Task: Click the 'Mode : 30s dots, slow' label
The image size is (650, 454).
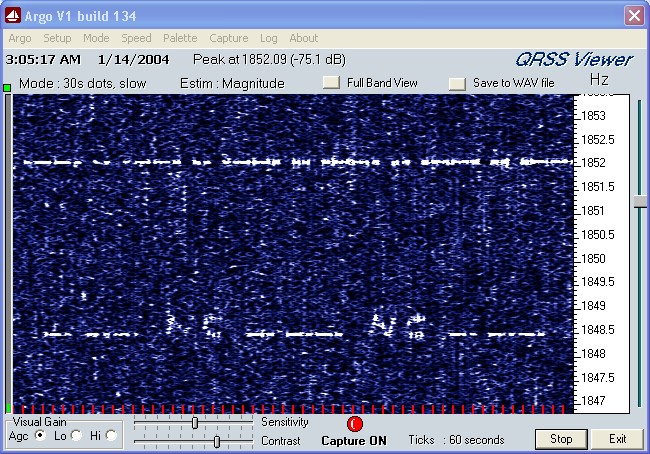Action: pyautogui.click(x=82, y=83)
